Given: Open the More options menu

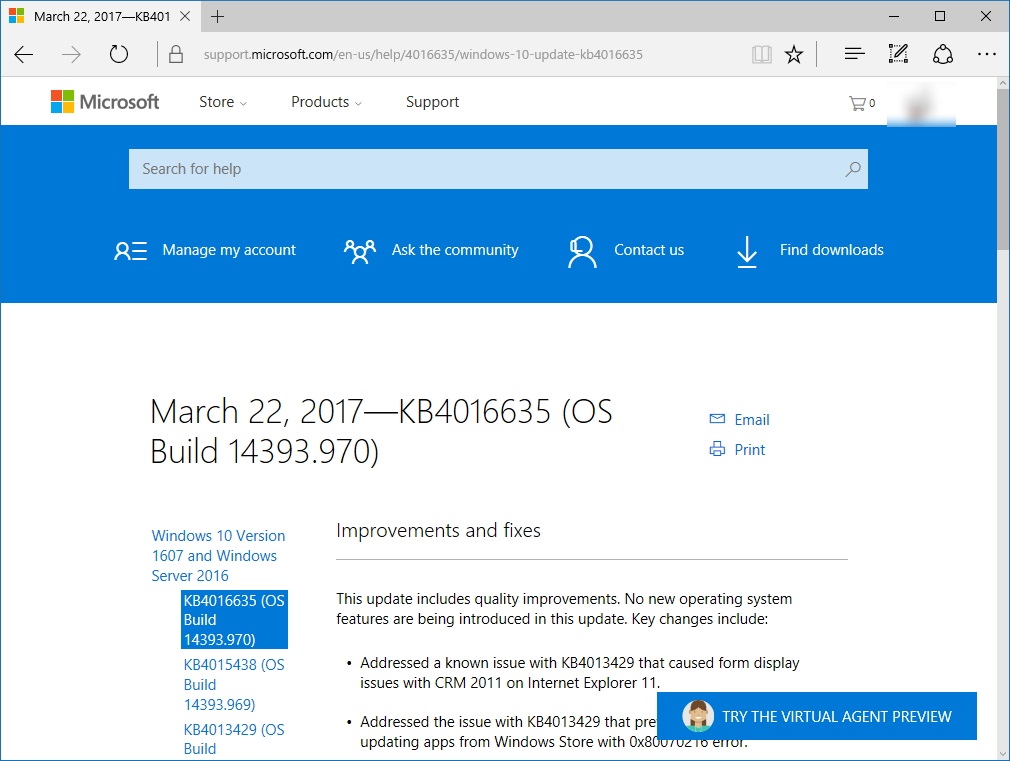Looking at the screenshot, I should coord(987,54).
